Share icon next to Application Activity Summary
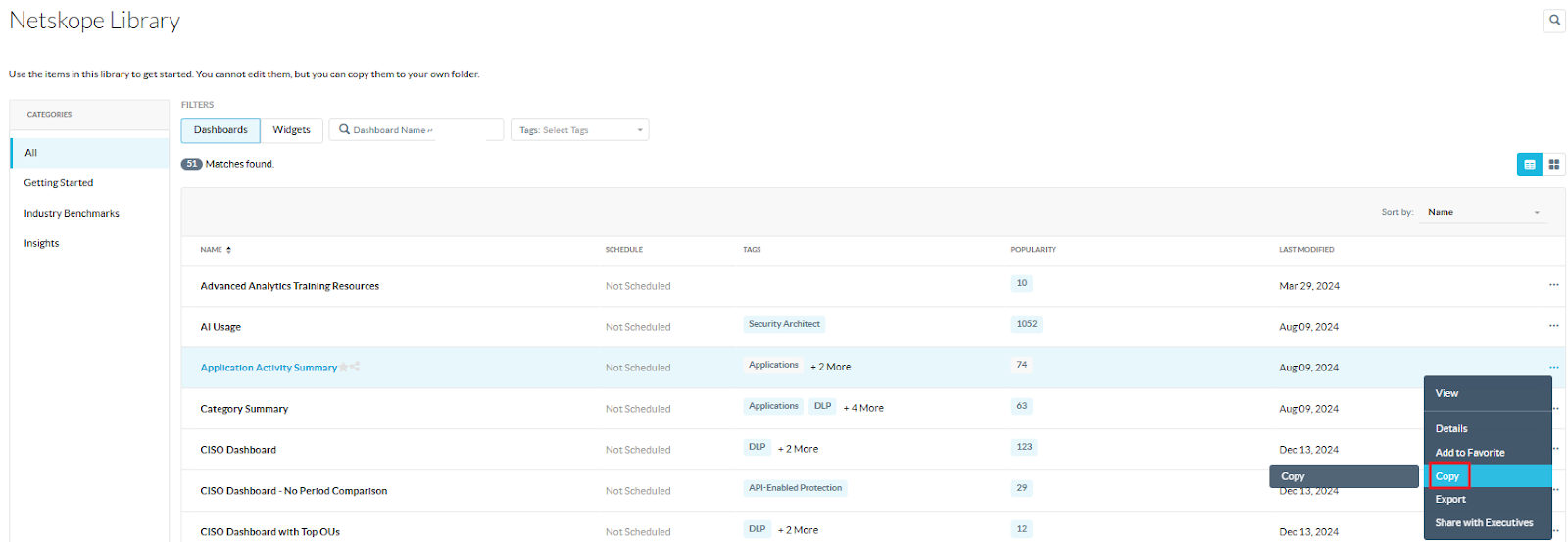The image size is (1568, 542). pyautogui.click(x=355, y=367)
